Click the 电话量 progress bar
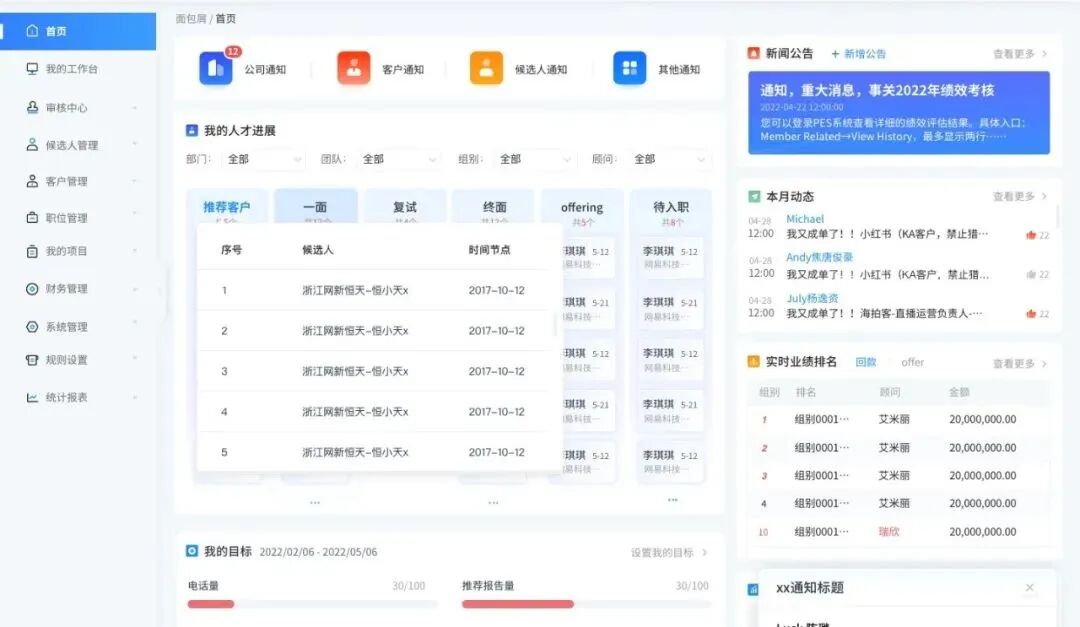 point(312,604)
